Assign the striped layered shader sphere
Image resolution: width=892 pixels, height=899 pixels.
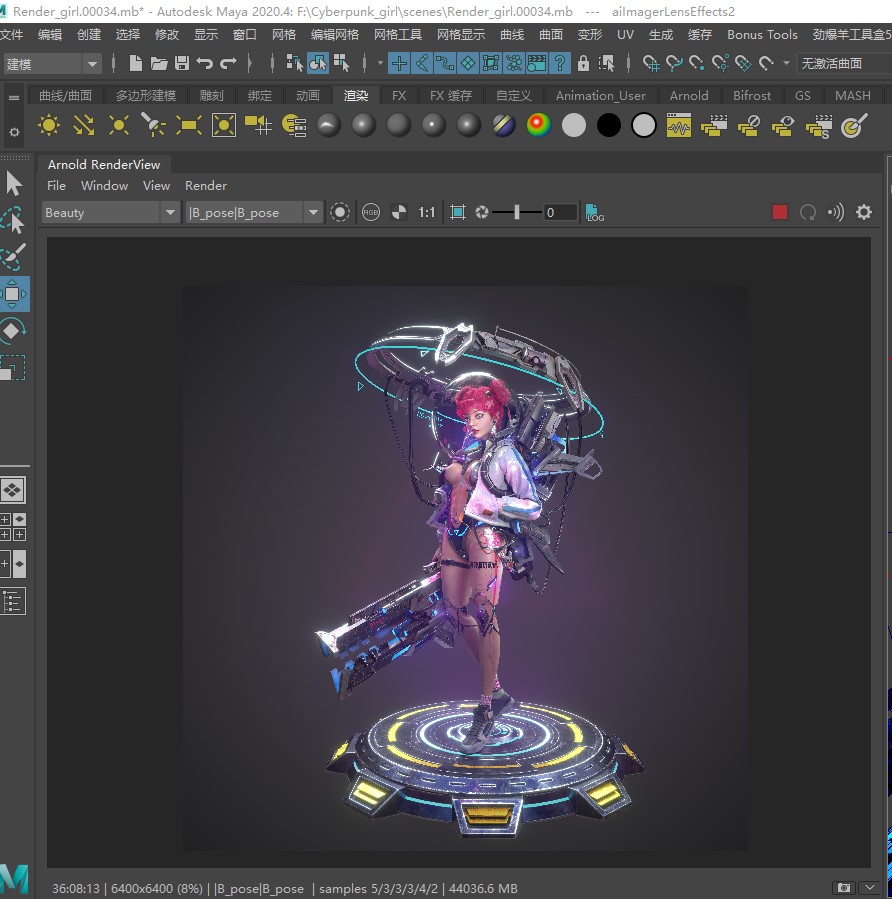[503, 125]
